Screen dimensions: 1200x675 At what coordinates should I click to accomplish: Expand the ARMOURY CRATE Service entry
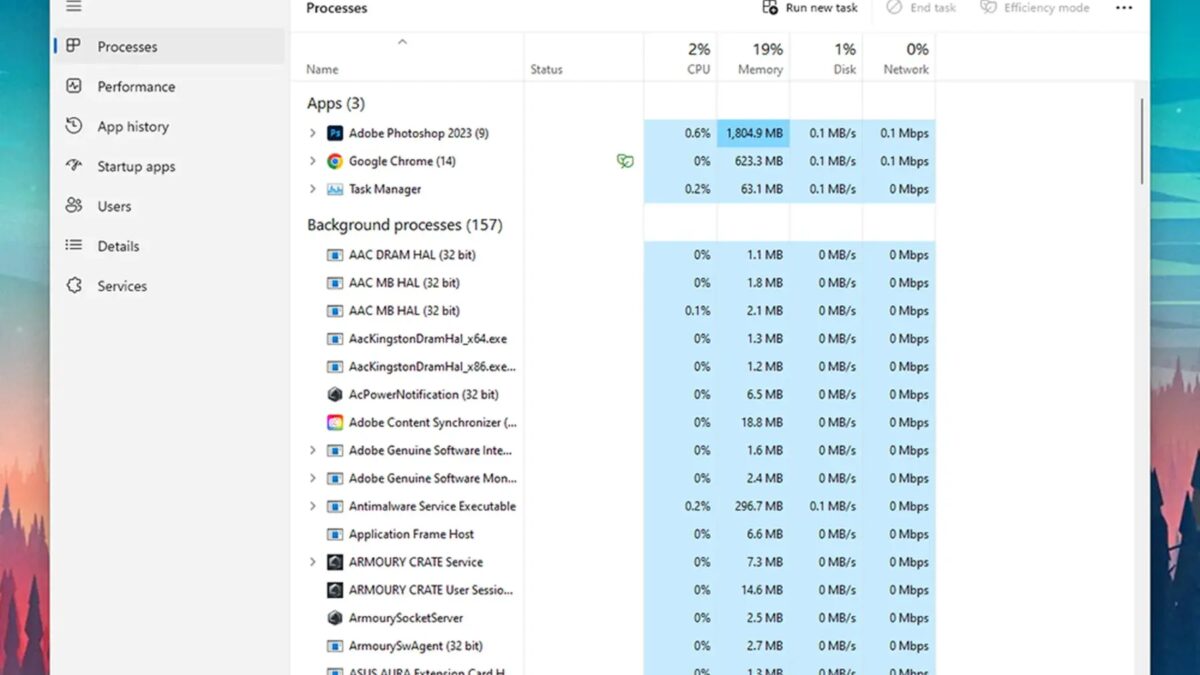(x=312, y=562)
